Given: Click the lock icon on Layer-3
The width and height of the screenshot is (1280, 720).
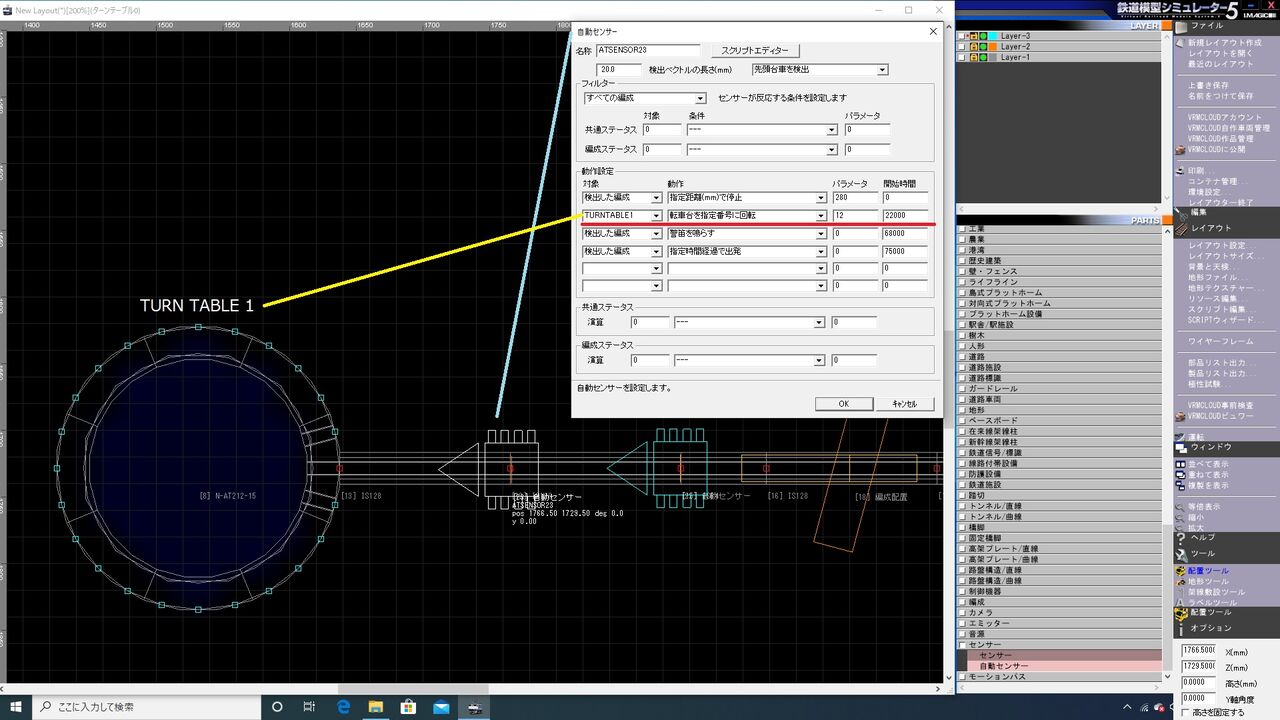Looking at the screenshot, I should click(974, 36).
